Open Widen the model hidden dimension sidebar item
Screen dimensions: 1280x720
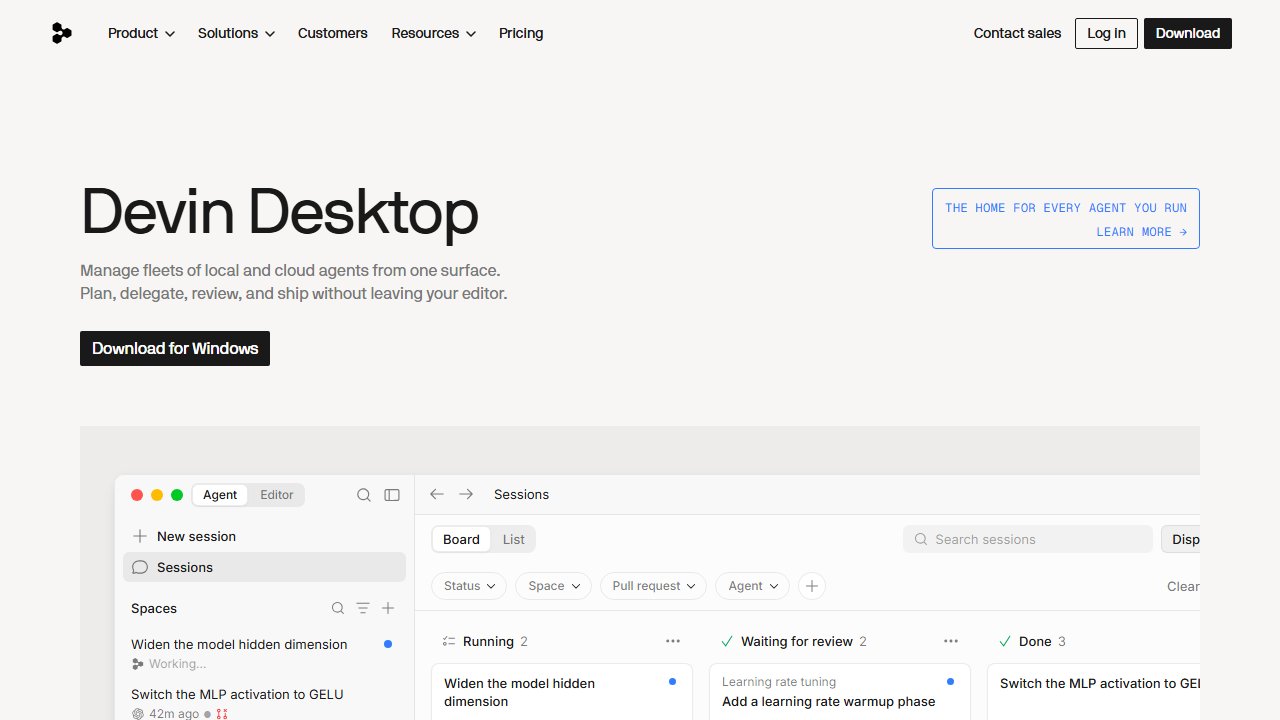click(264, 653)
